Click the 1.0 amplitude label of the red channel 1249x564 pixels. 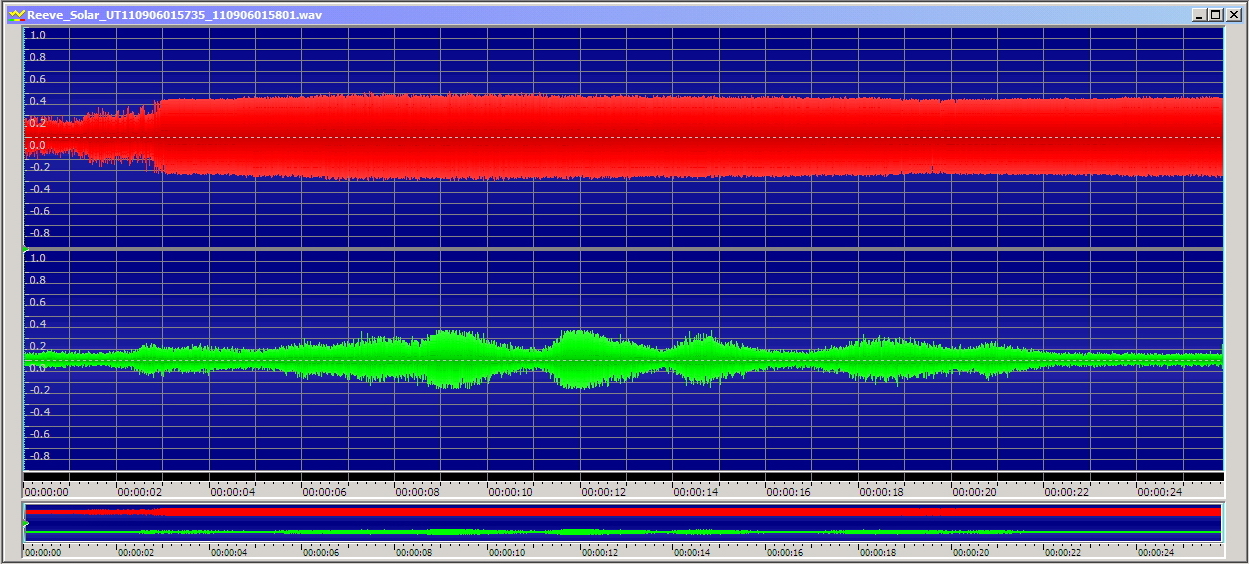click(38, 35)
